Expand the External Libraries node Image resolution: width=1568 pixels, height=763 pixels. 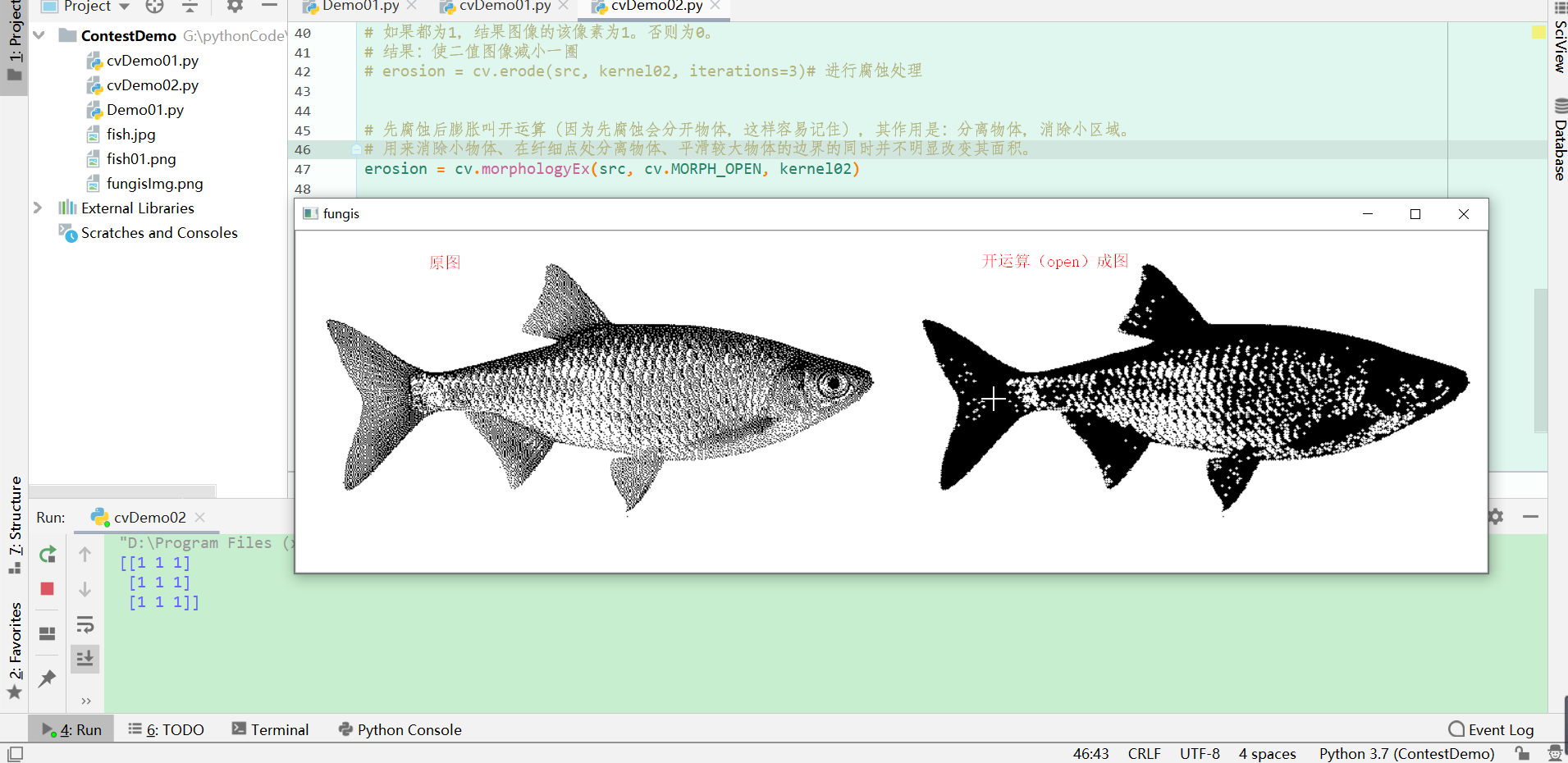point(37,208)
